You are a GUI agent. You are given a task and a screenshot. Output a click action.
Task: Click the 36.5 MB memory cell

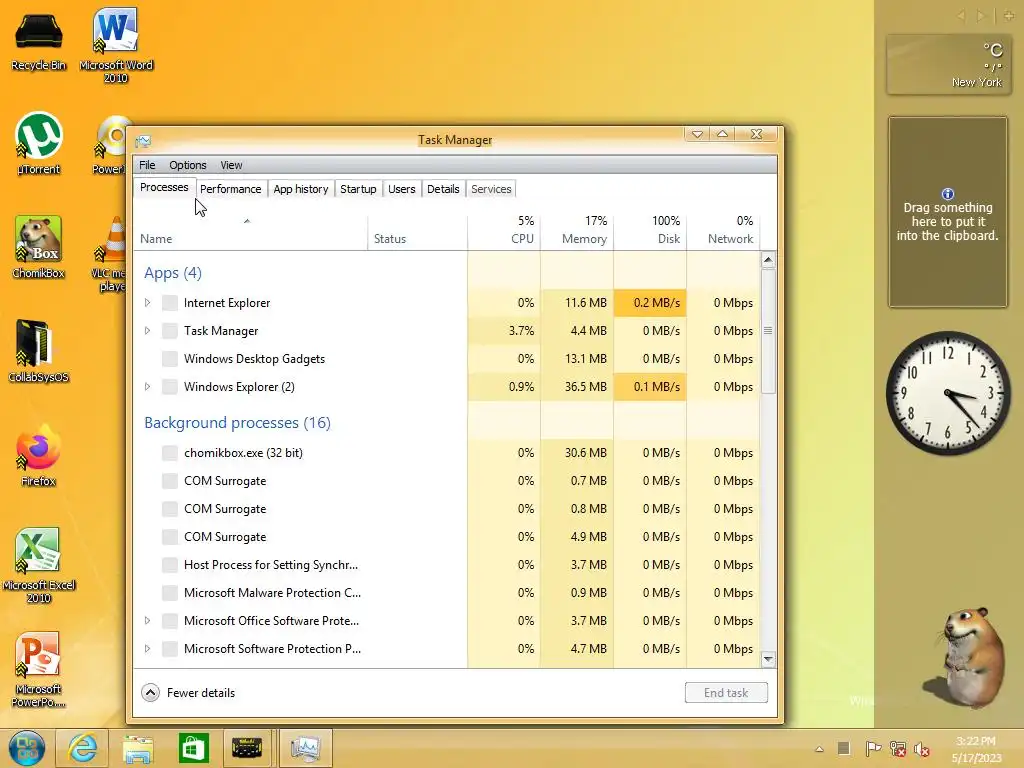point(577,387)
